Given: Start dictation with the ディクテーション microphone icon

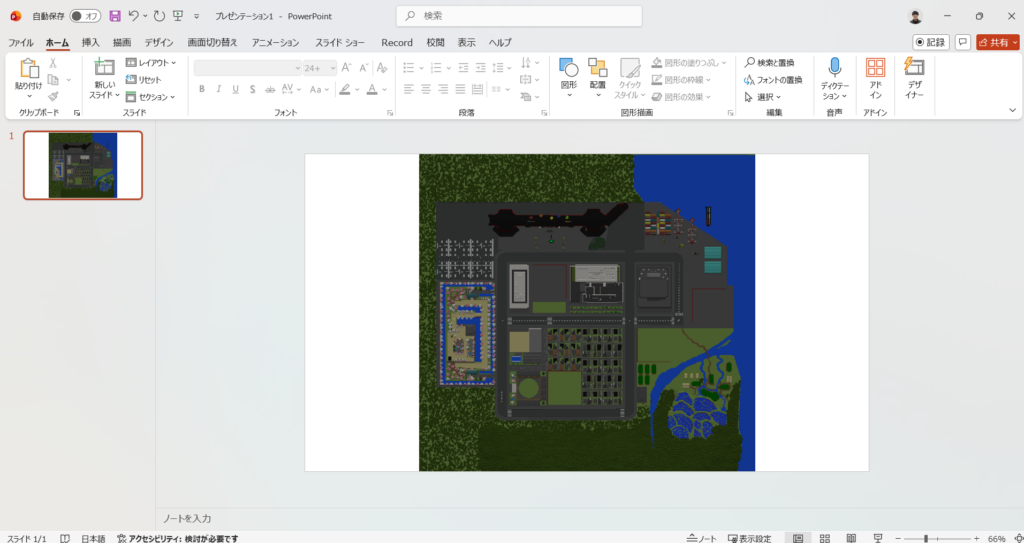Looking at the screenshot, I should (x=835, y=67).
